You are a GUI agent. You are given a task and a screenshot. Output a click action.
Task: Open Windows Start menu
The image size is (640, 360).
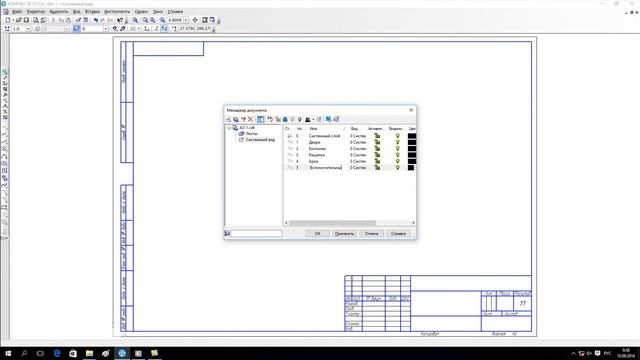click(8, 353)
